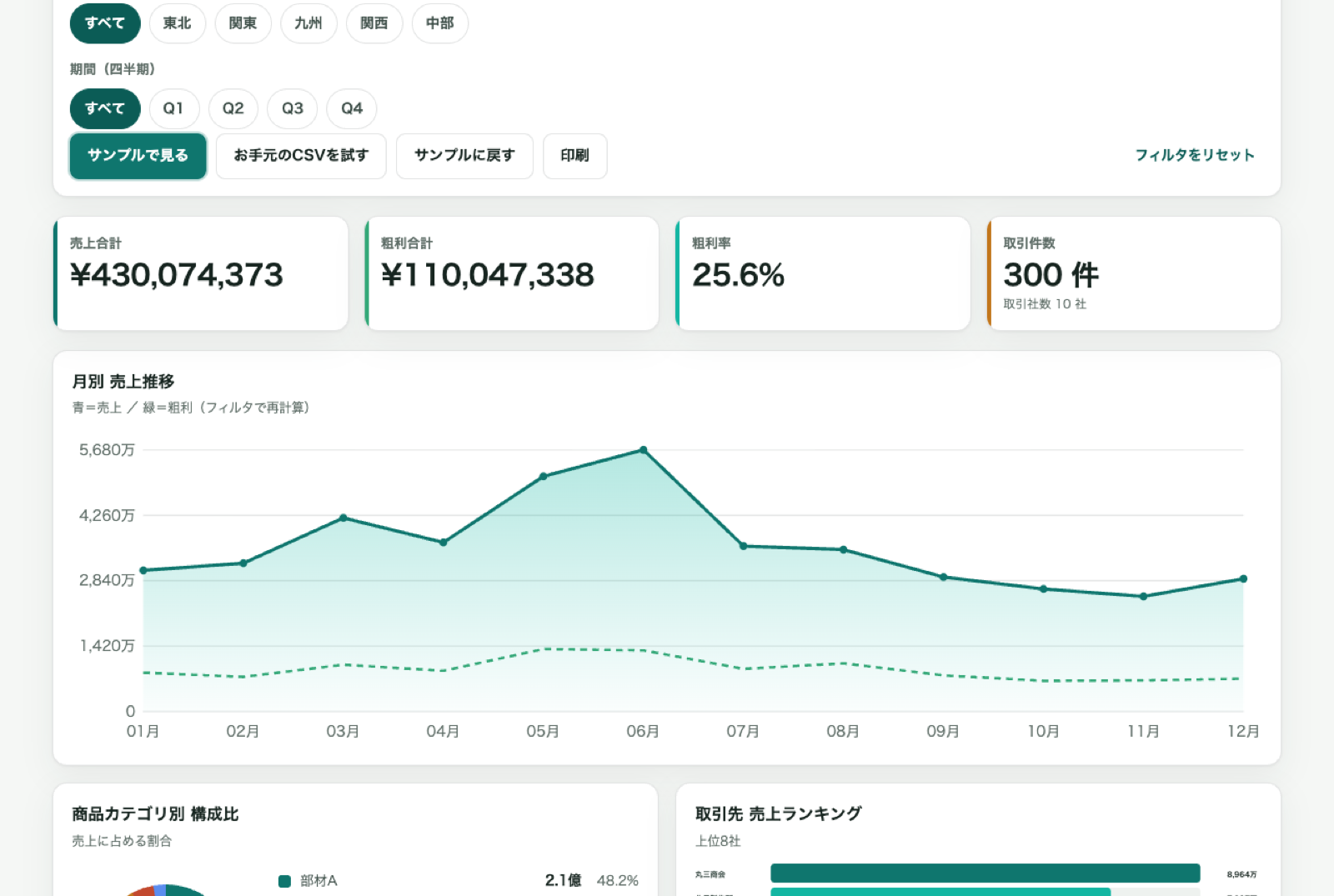Image resolution: width=1334 pixels, height=896 pixels.
Task: Select the 関東 region filter chip
Action: pos(243,23)
